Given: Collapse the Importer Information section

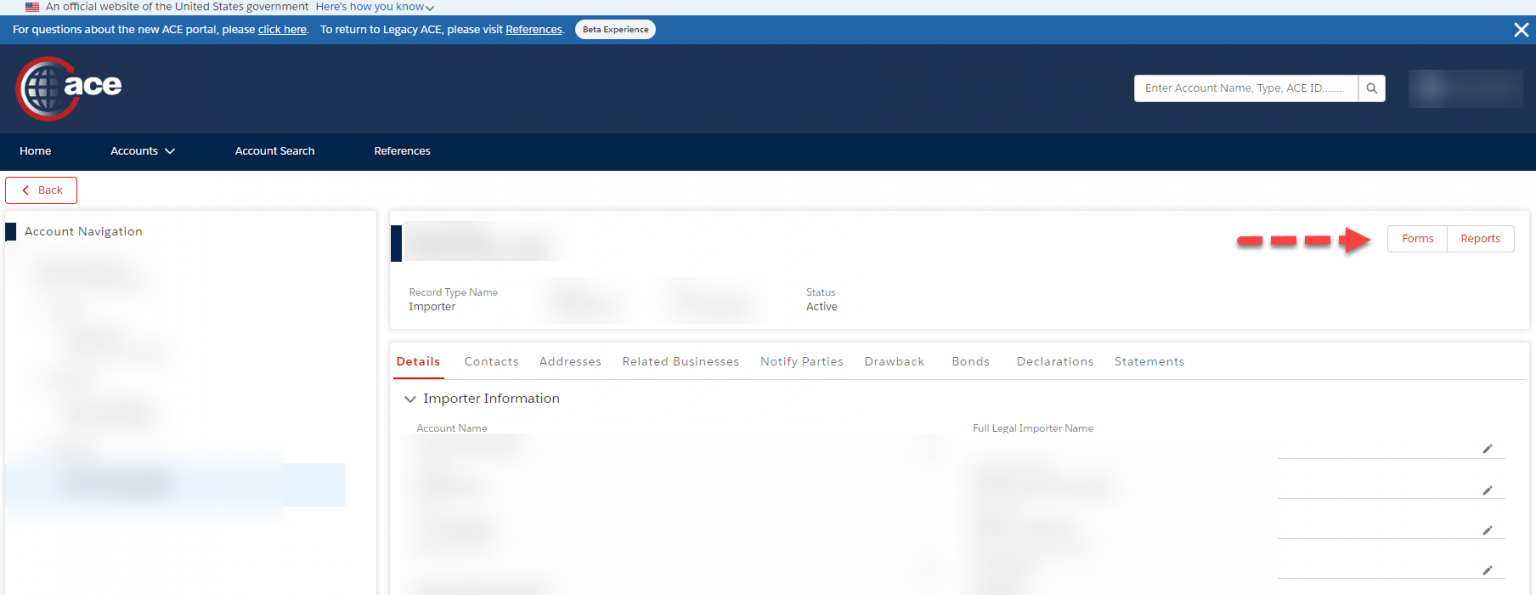Looking at the screenshot, I should click(409, 399).
